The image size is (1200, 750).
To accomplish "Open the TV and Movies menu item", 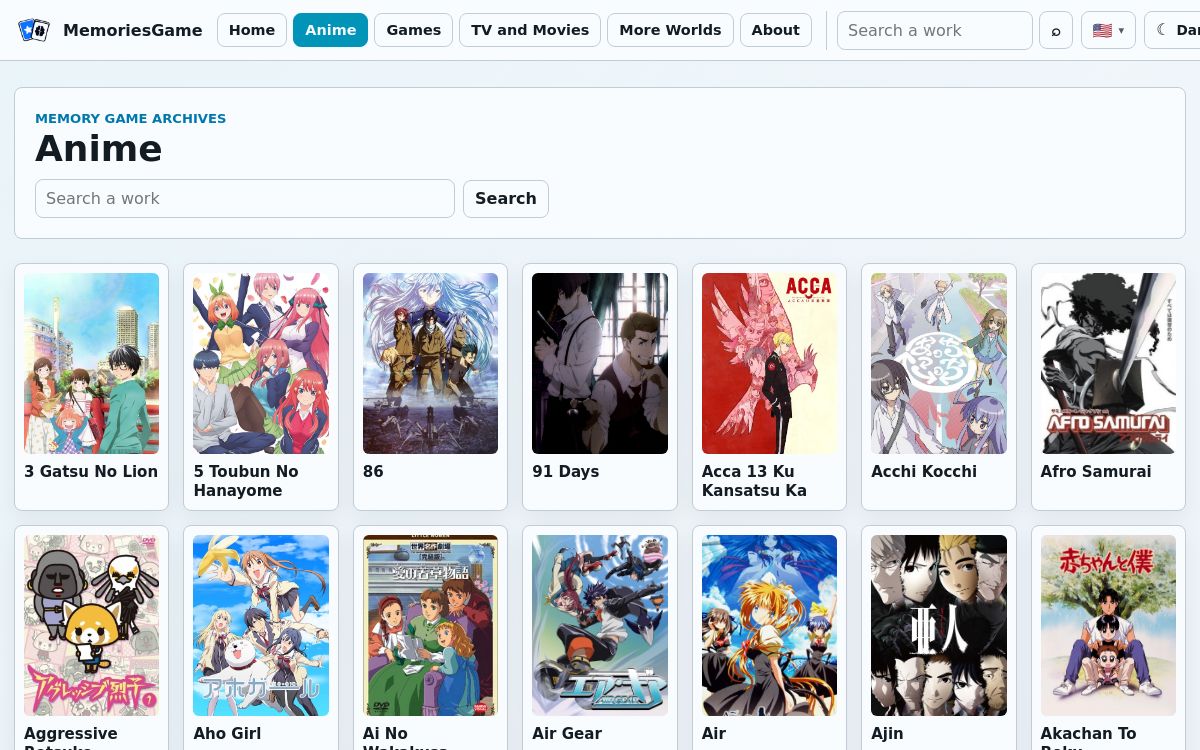I will [x=530, y=30].
